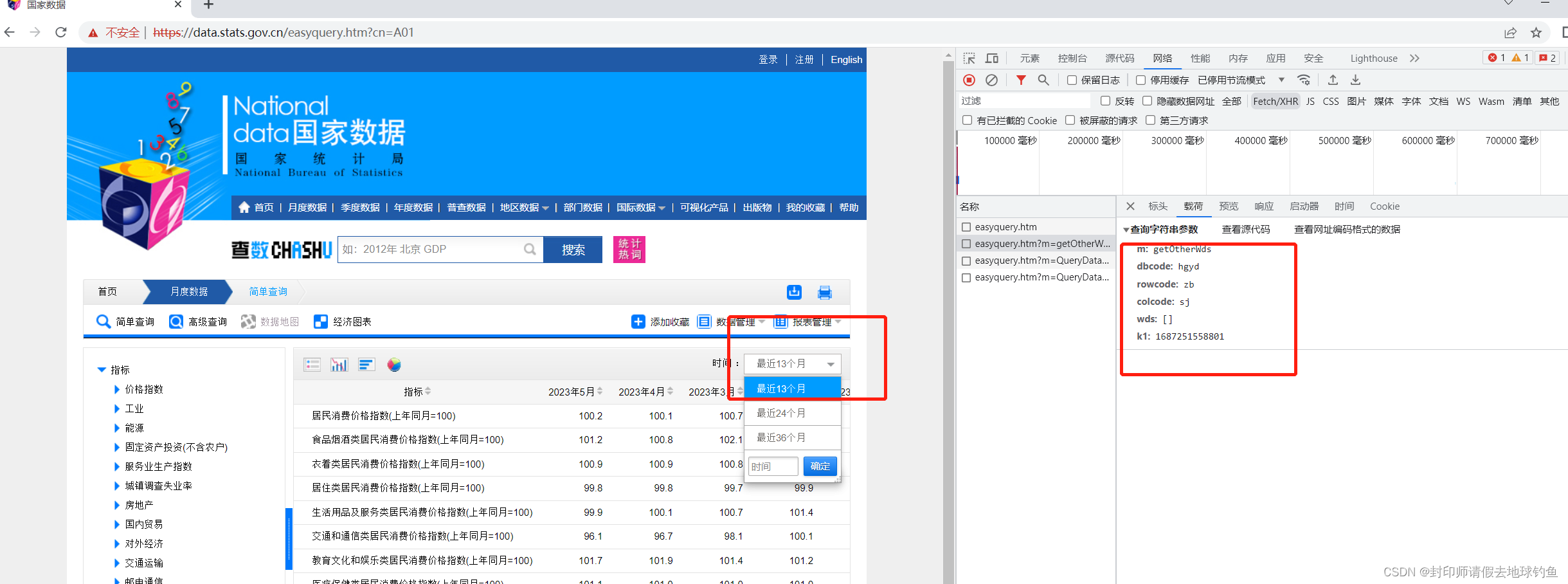The height and width of the screenshot is (584, 1568).
Task: Show more DevTools tabs with chevrons
Action: [x=1414, y=59]
